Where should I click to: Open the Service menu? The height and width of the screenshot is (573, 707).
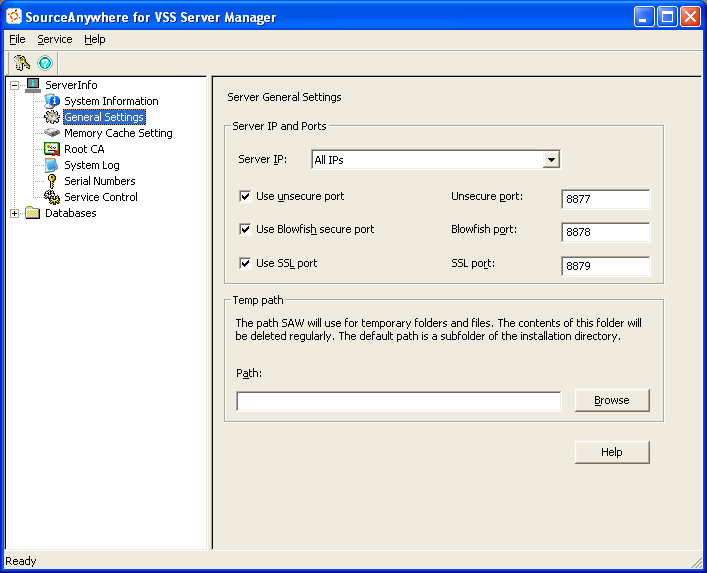click(x=55, y=39)
